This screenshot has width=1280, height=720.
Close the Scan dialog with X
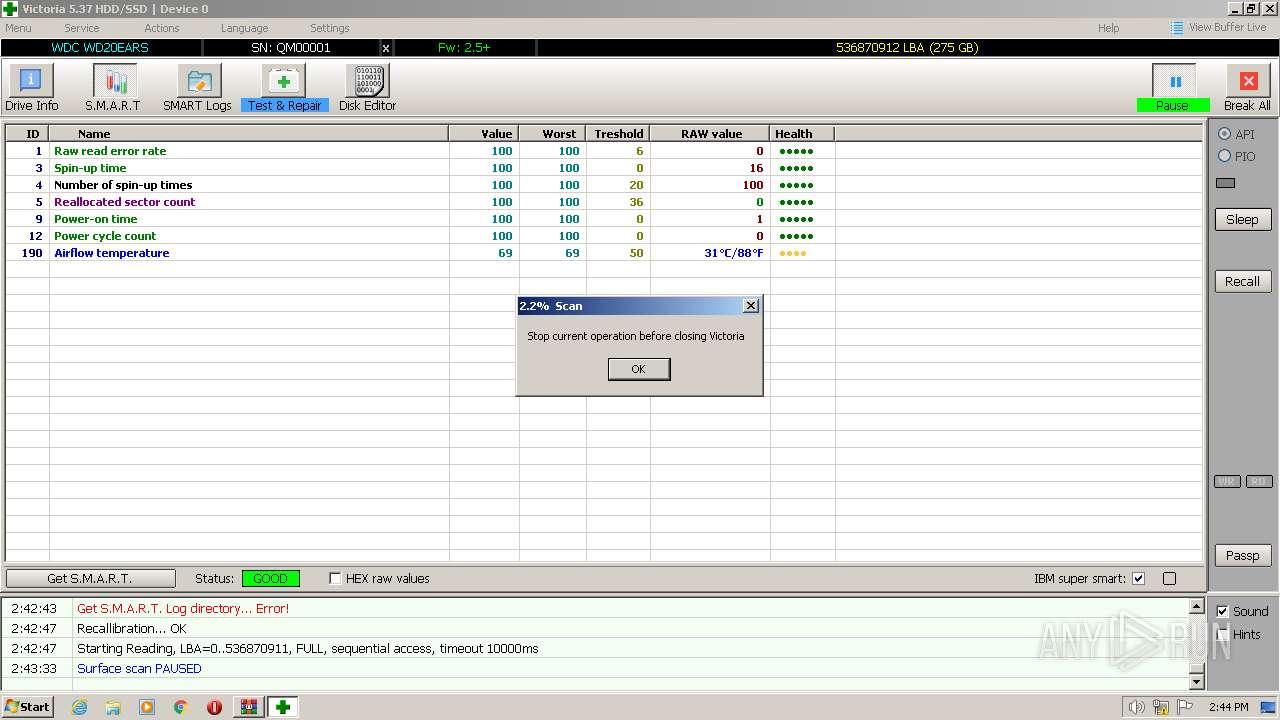pyautogui.click(x=751, y=305)
